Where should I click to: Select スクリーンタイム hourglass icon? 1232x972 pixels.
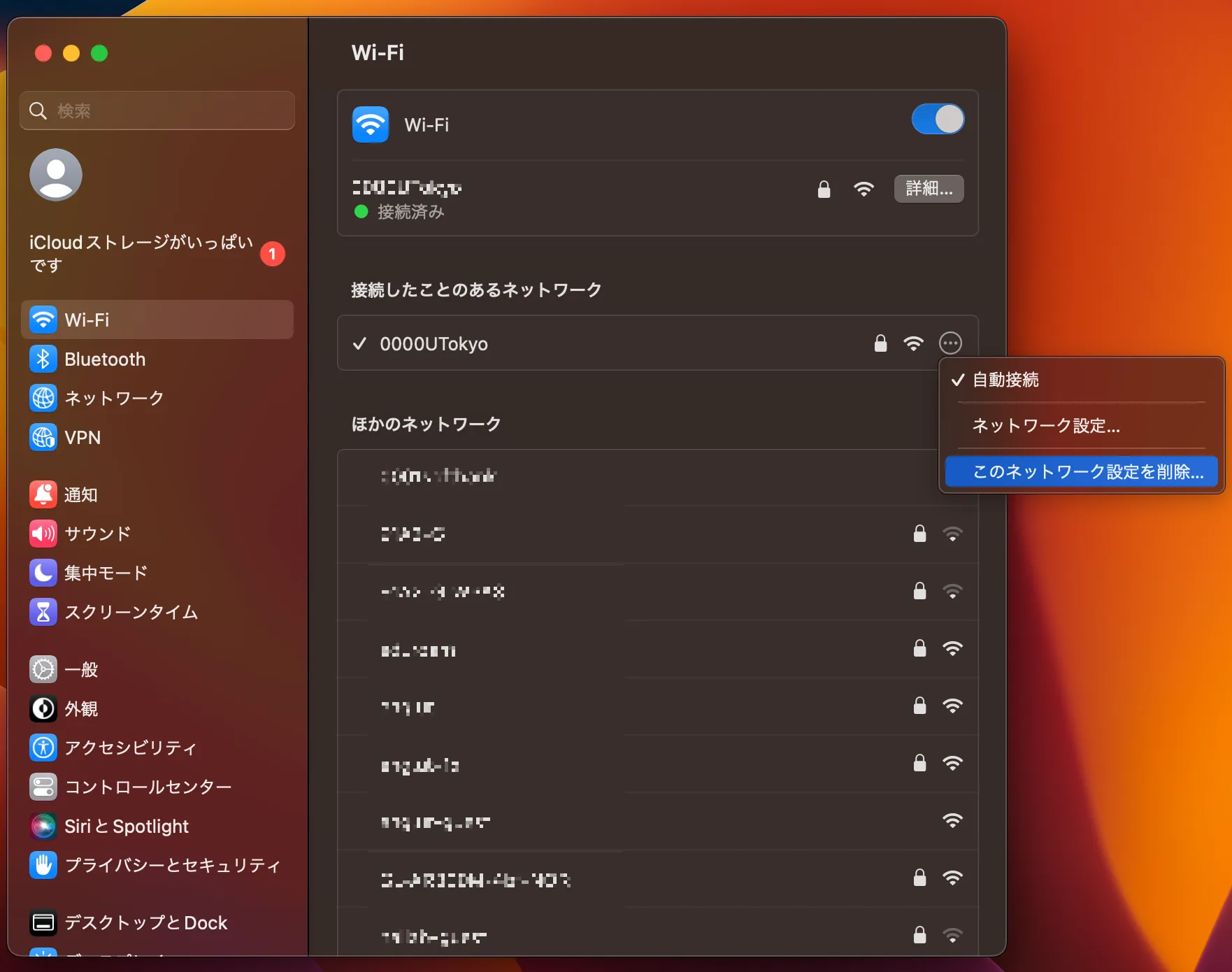pyautogui.click(x=43, y=612)
